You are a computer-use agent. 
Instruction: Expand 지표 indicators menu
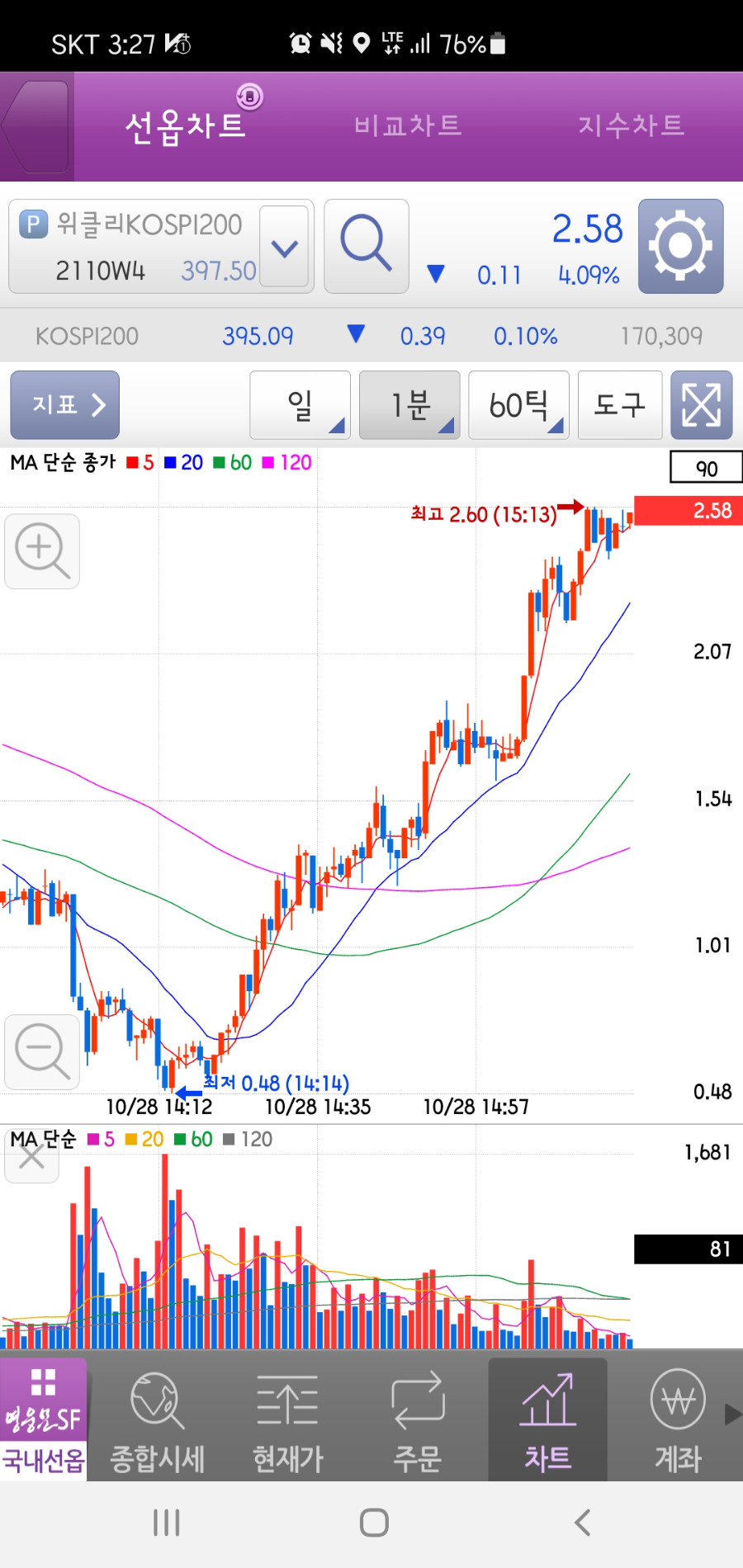(x=64, y=405)
